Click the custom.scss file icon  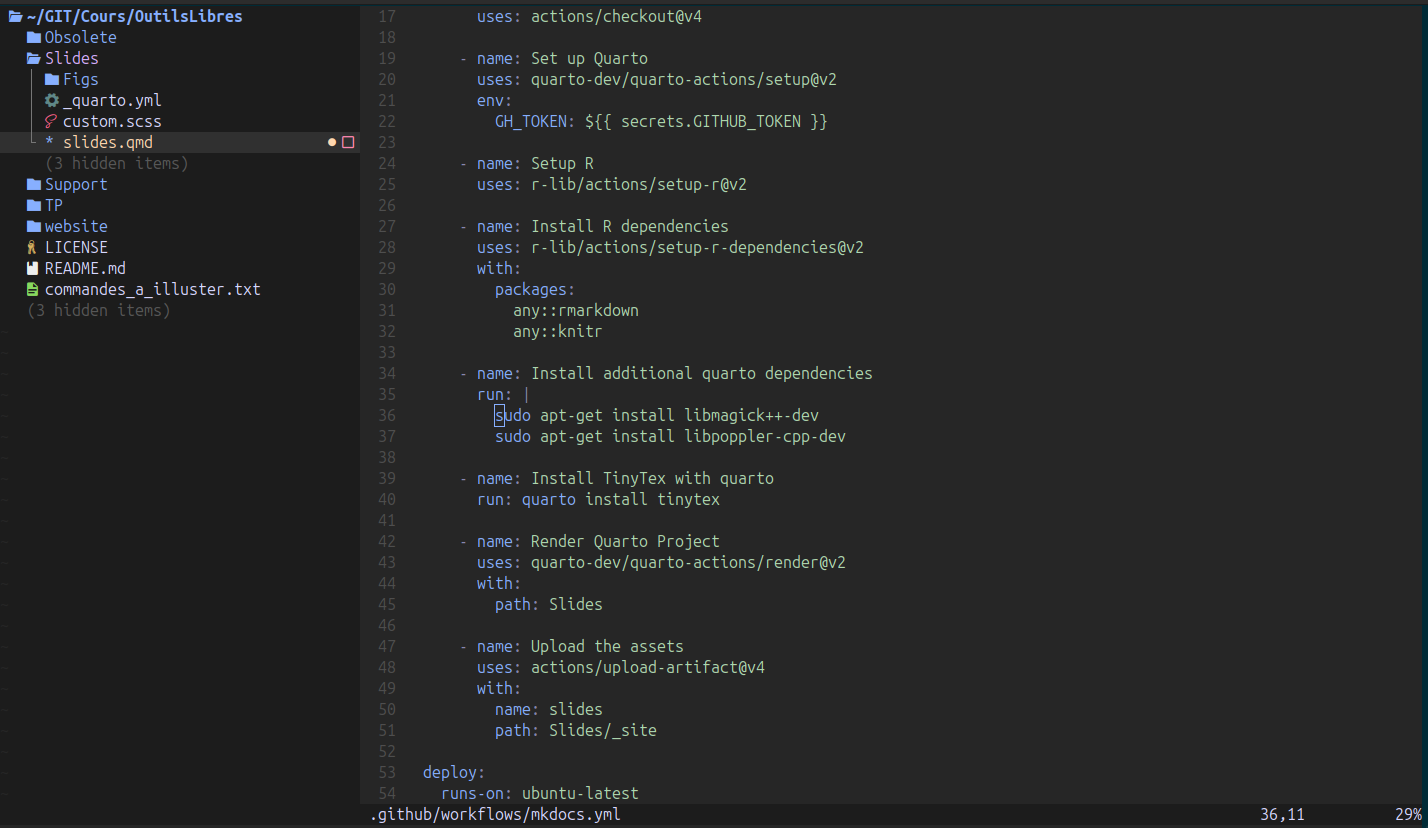coord(52,122)
